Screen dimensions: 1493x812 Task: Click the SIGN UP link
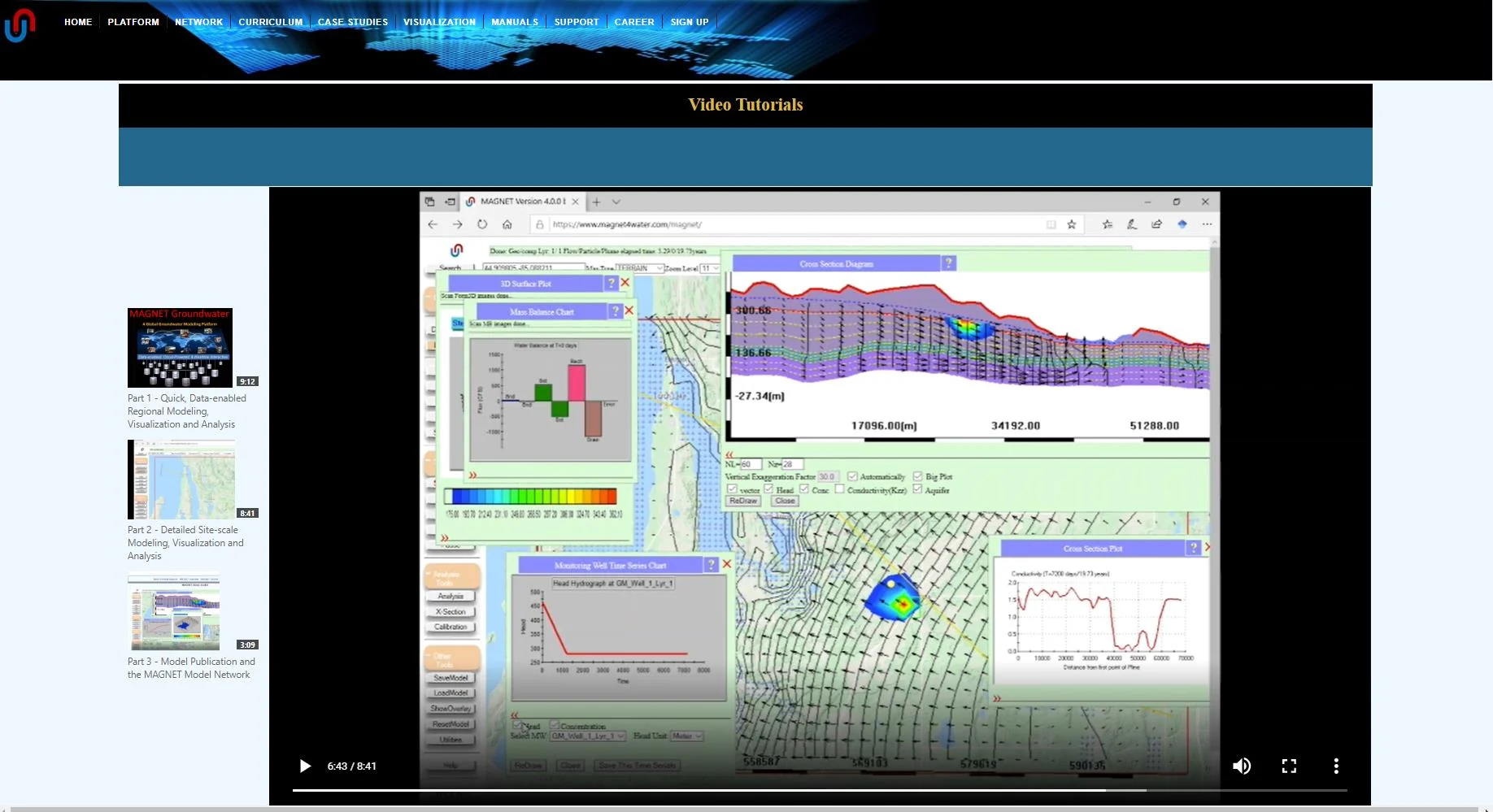pos(690,22)
